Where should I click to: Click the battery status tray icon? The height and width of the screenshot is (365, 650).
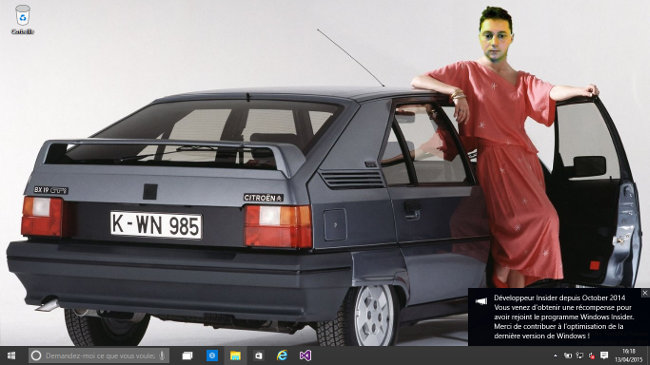pyautogui.click(x=568, y=356)
